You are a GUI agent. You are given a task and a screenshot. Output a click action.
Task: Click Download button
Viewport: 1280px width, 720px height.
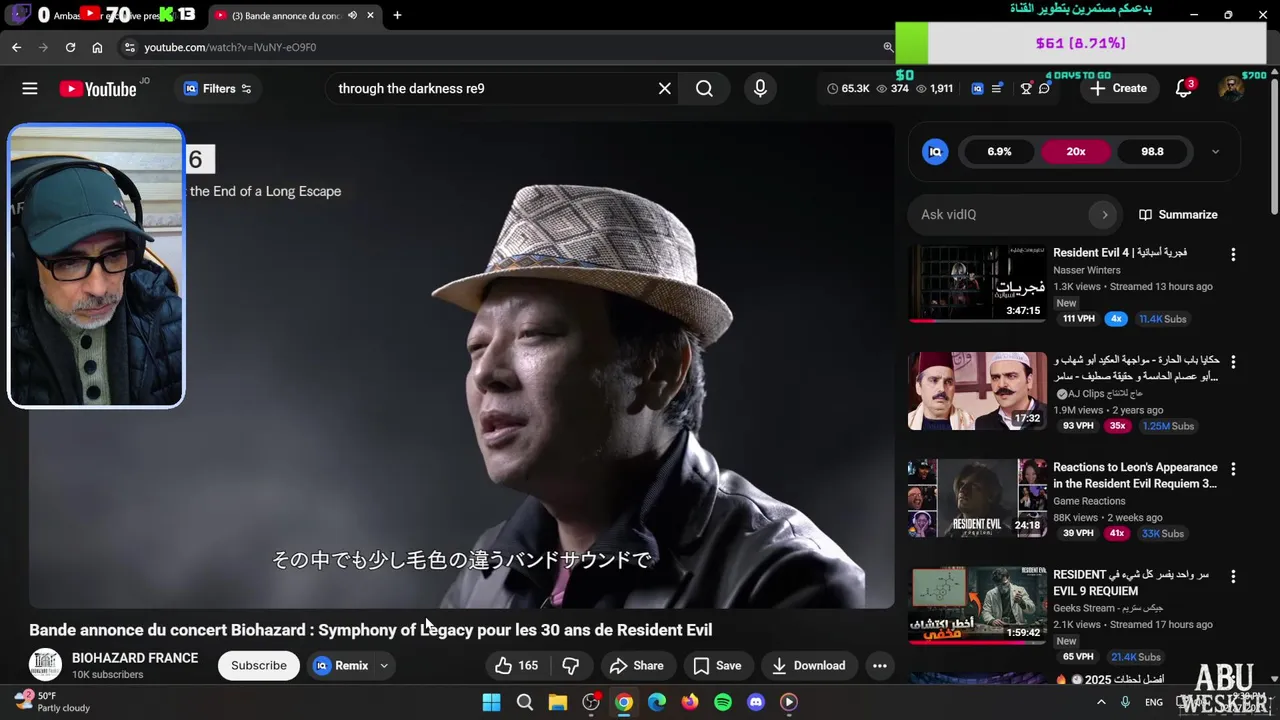click(x=808, y=666)
